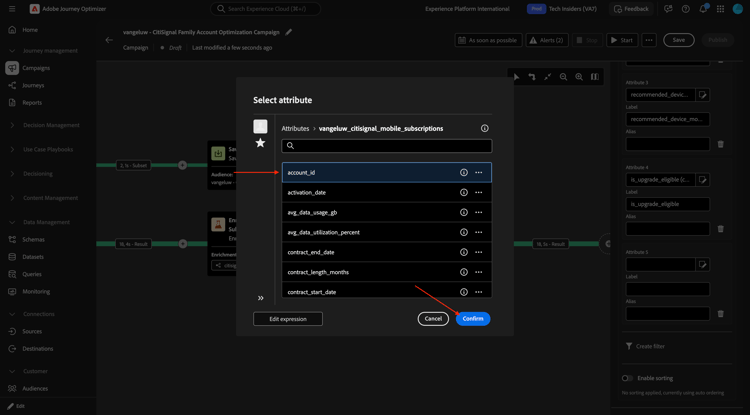Collapse the Connections section
The width and height of the screenshot is (750, 415).
13,314
